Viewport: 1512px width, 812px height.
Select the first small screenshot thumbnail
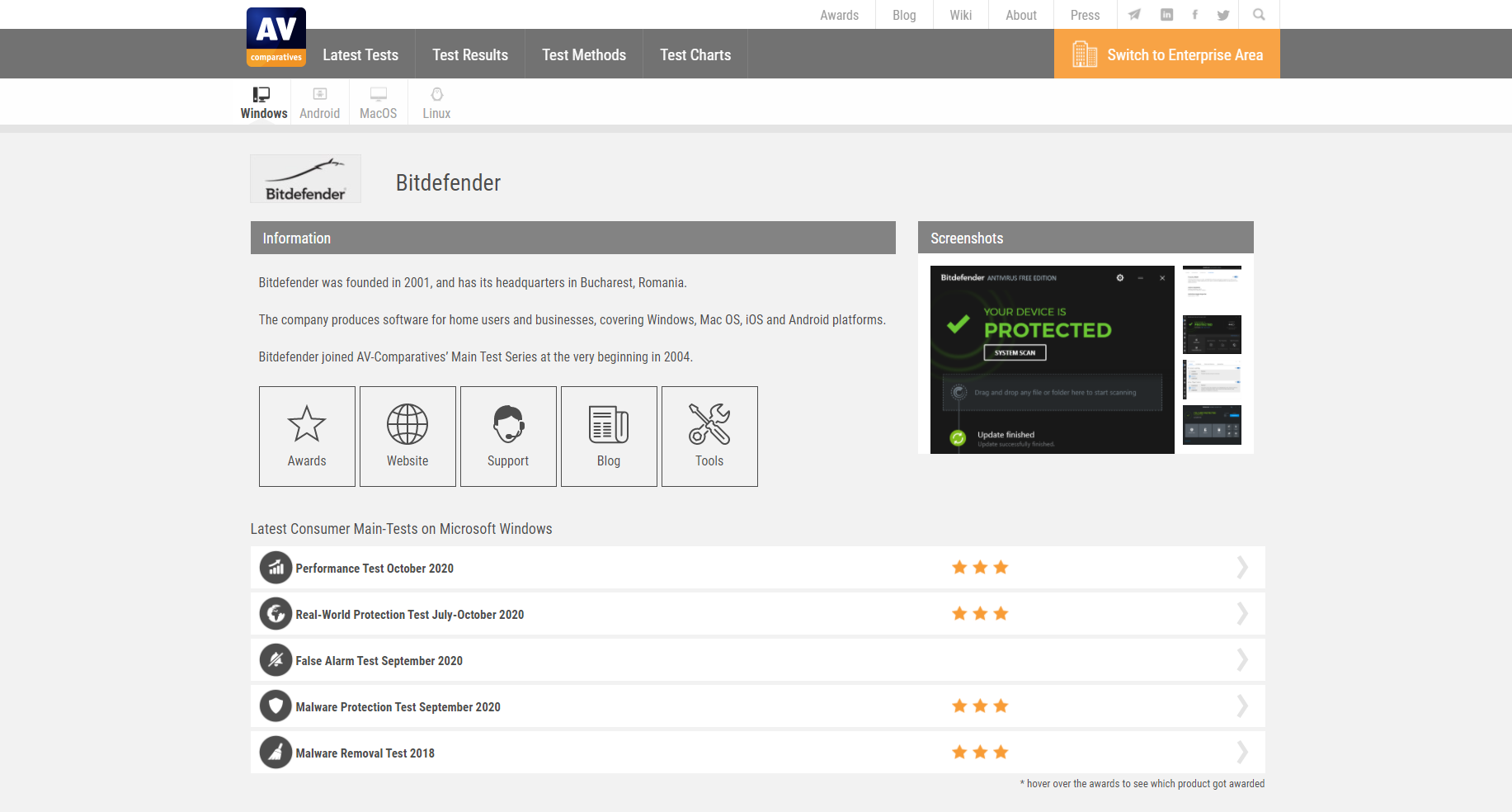click(x=1212, y=286)
